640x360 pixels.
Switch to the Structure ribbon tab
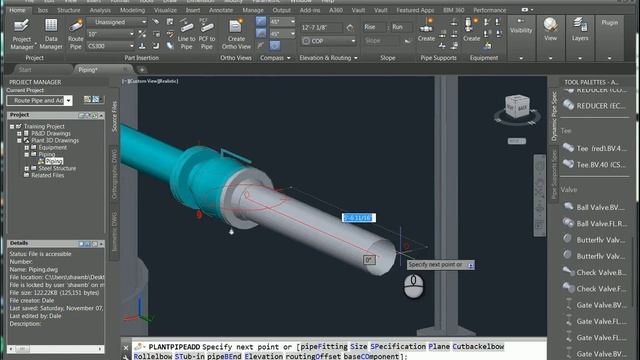click(x=69, y=10)
